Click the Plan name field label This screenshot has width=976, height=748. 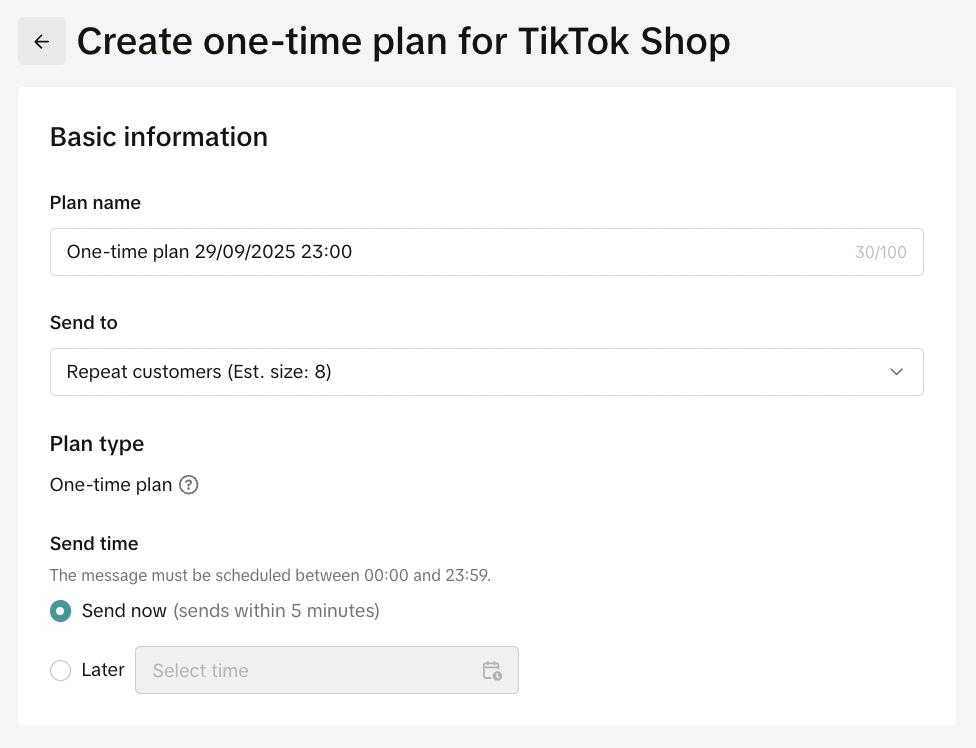pyautogui.click(x=95, y=202)
